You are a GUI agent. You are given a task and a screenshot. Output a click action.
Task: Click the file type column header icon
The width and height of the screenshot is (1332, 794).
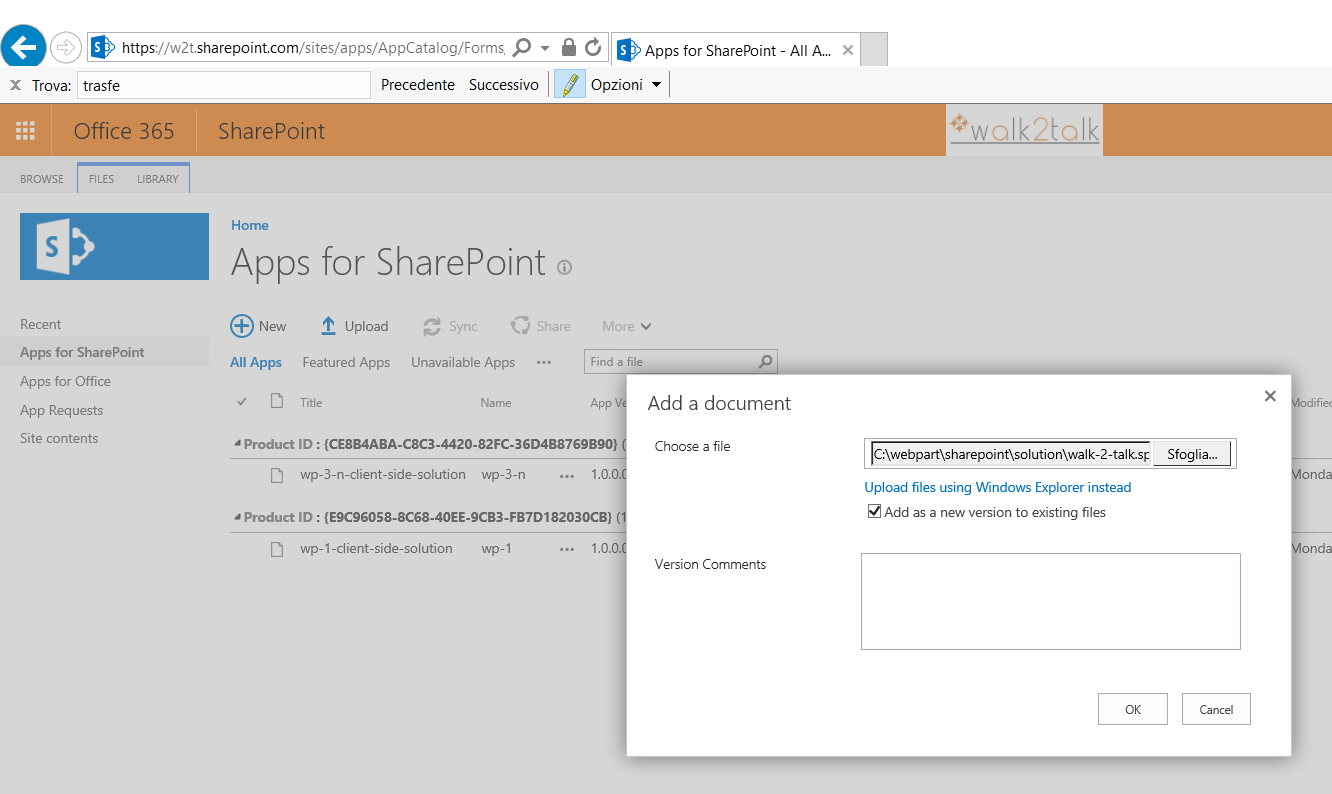277,401
